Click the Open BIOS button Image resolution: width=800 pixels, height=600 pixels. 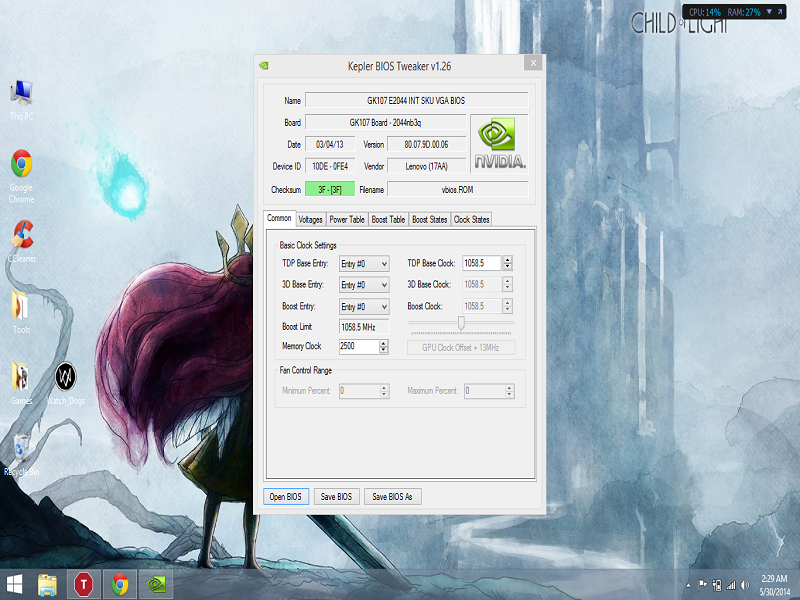[x=286, y=496]
